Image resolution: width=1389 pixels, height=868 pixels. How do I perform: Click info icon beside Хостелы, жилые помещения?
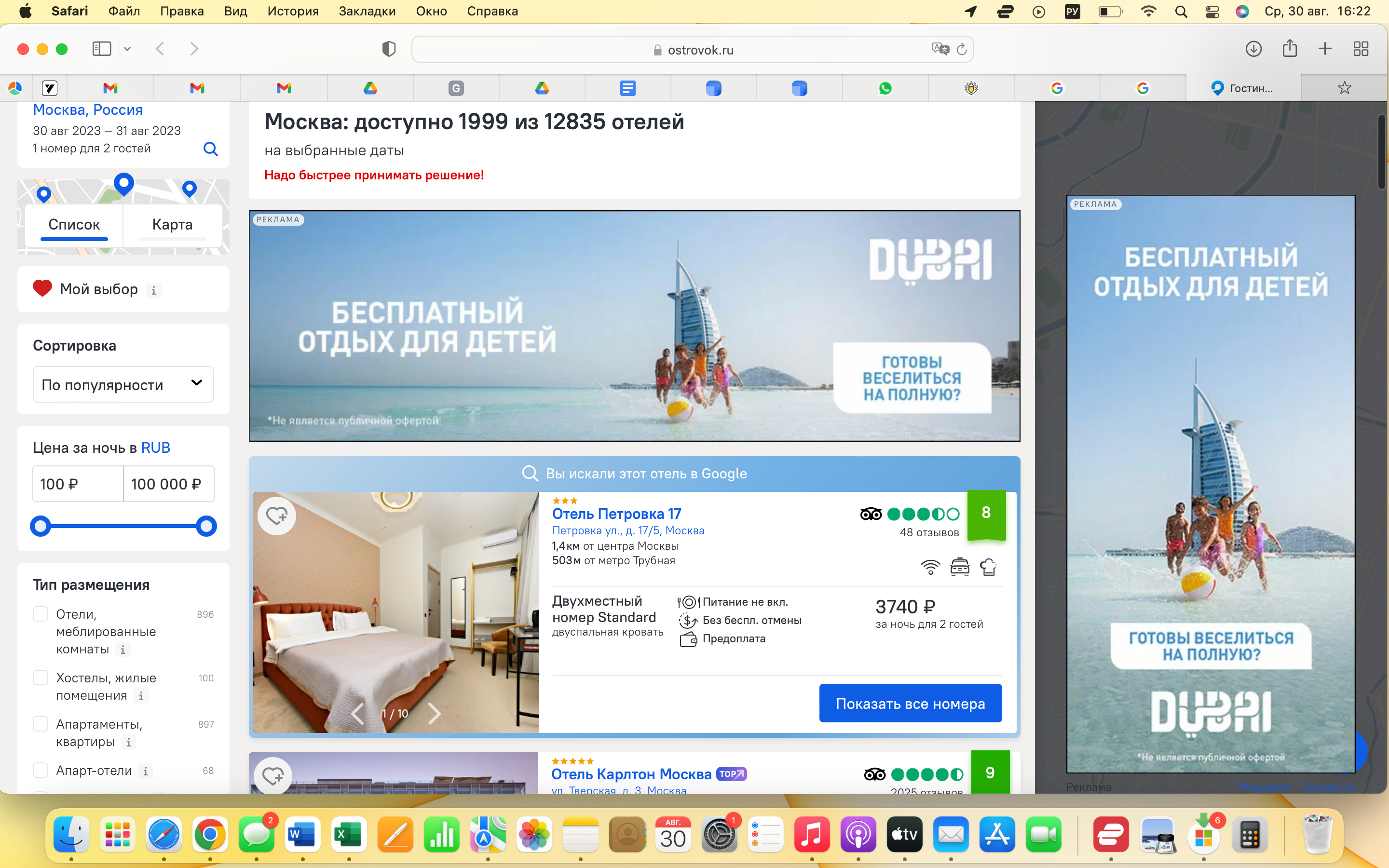point(141,696)
